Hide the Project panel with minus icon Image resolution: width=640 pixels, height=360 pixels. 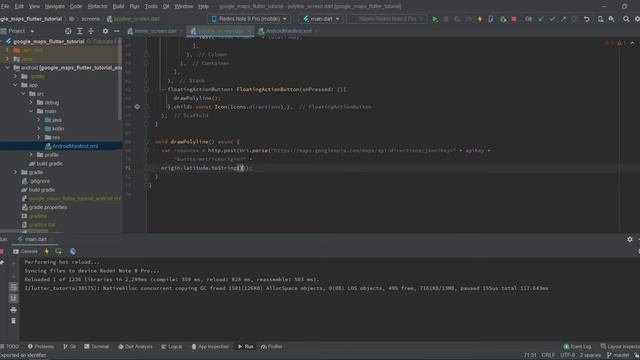[x=117, y=31]
